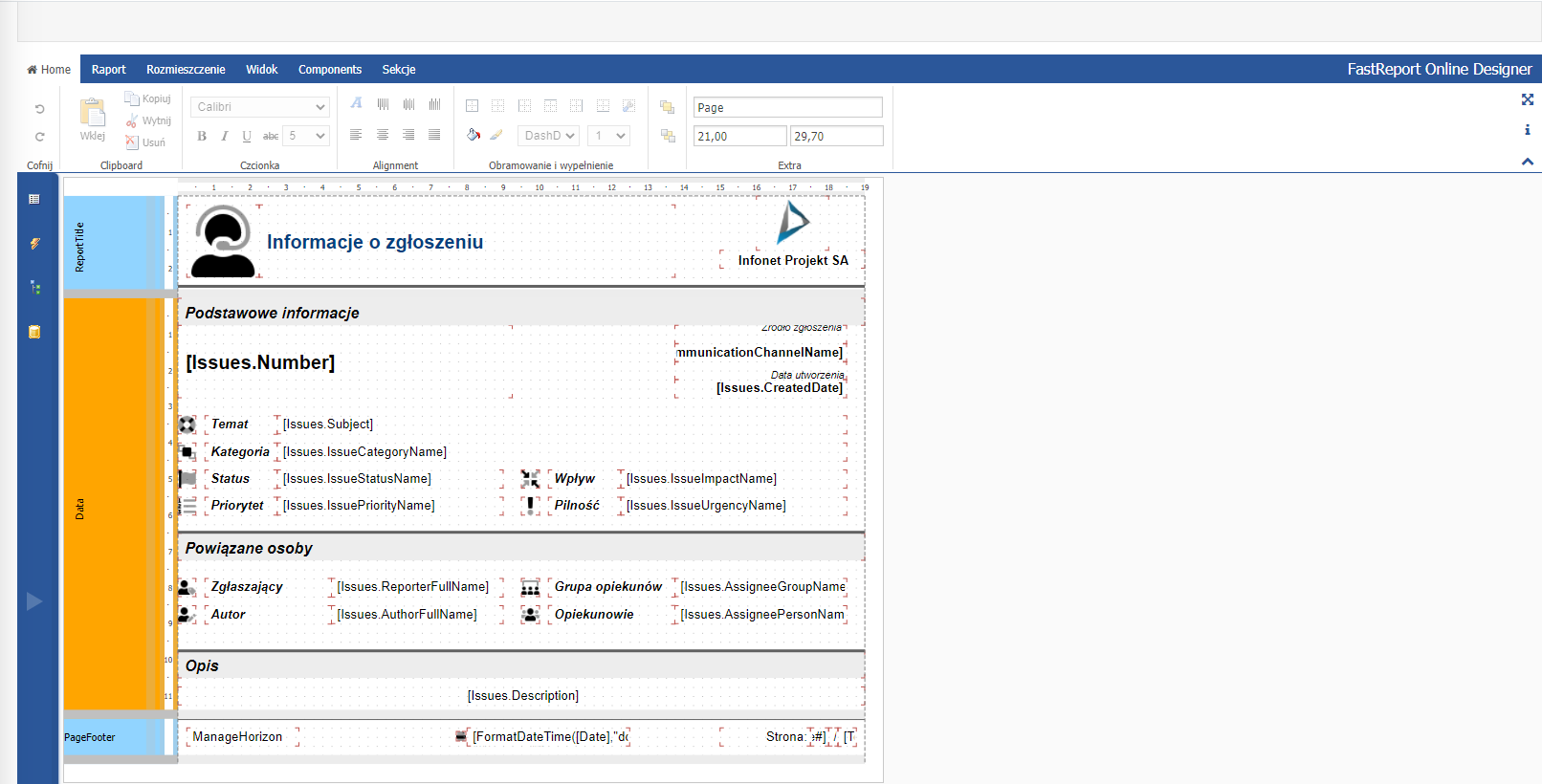Click the Page name input field
Screen dimensions: 1542x784
[x=787, y=107]
